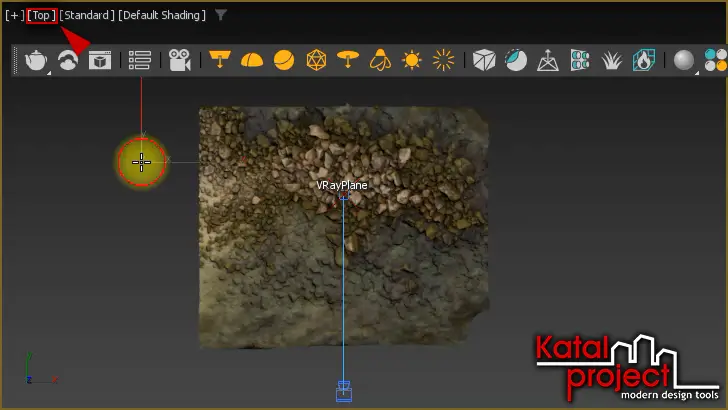Image resolution: width=728 pixels, height=410 pixels.
Task: Select the yellow light helper in viewport
Action: point(142,162)
